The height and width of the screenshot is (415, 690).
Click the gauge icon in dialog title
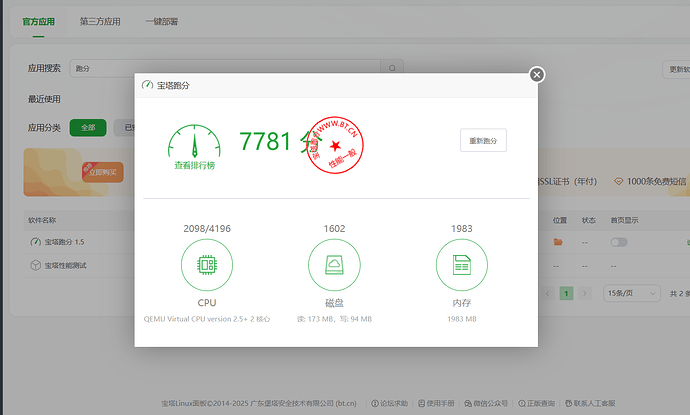[x=147, y=84]
